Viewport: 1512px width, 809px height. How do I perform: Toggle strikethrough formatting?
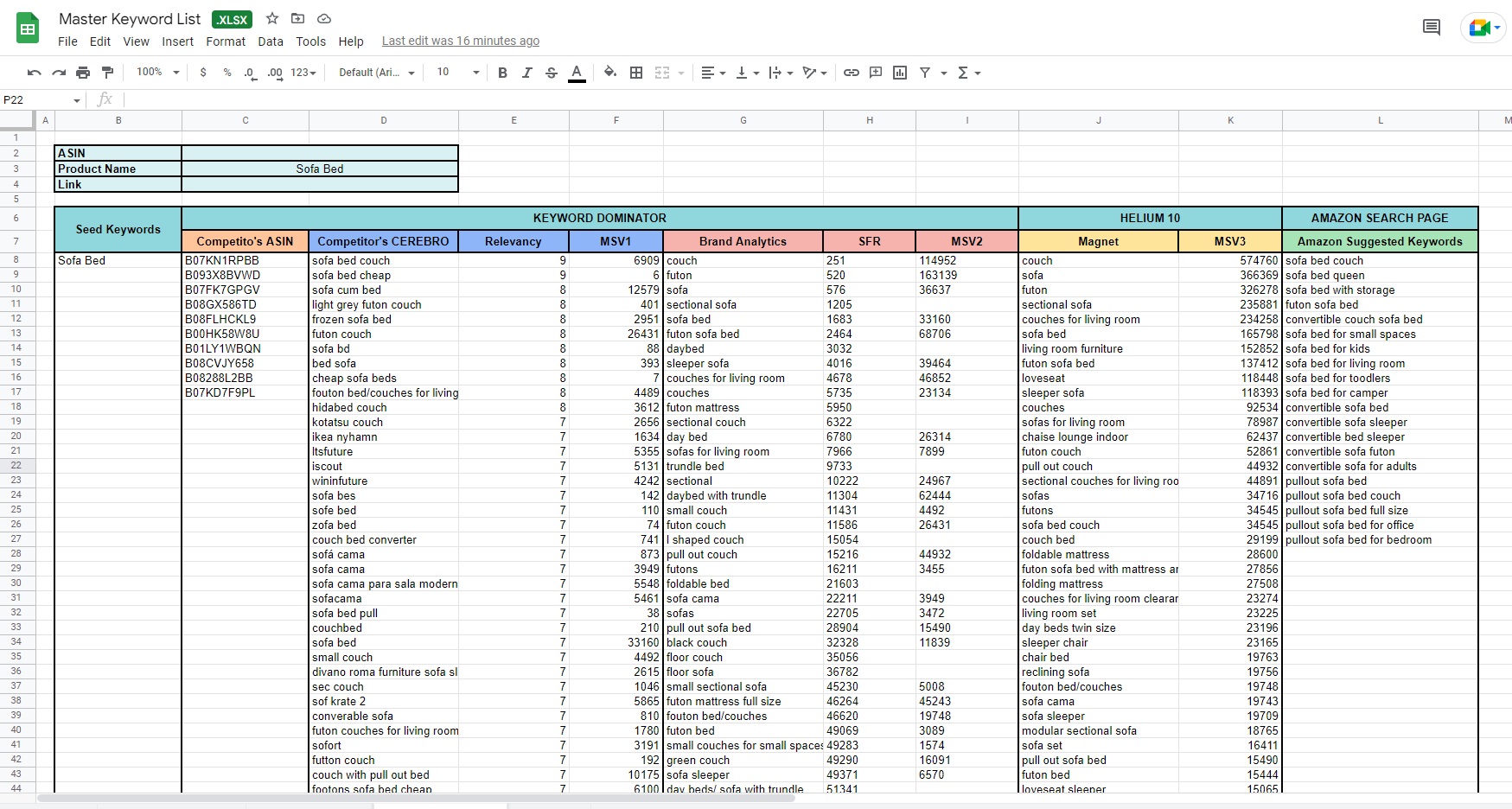pyautogui.click(x=552, y=73)
